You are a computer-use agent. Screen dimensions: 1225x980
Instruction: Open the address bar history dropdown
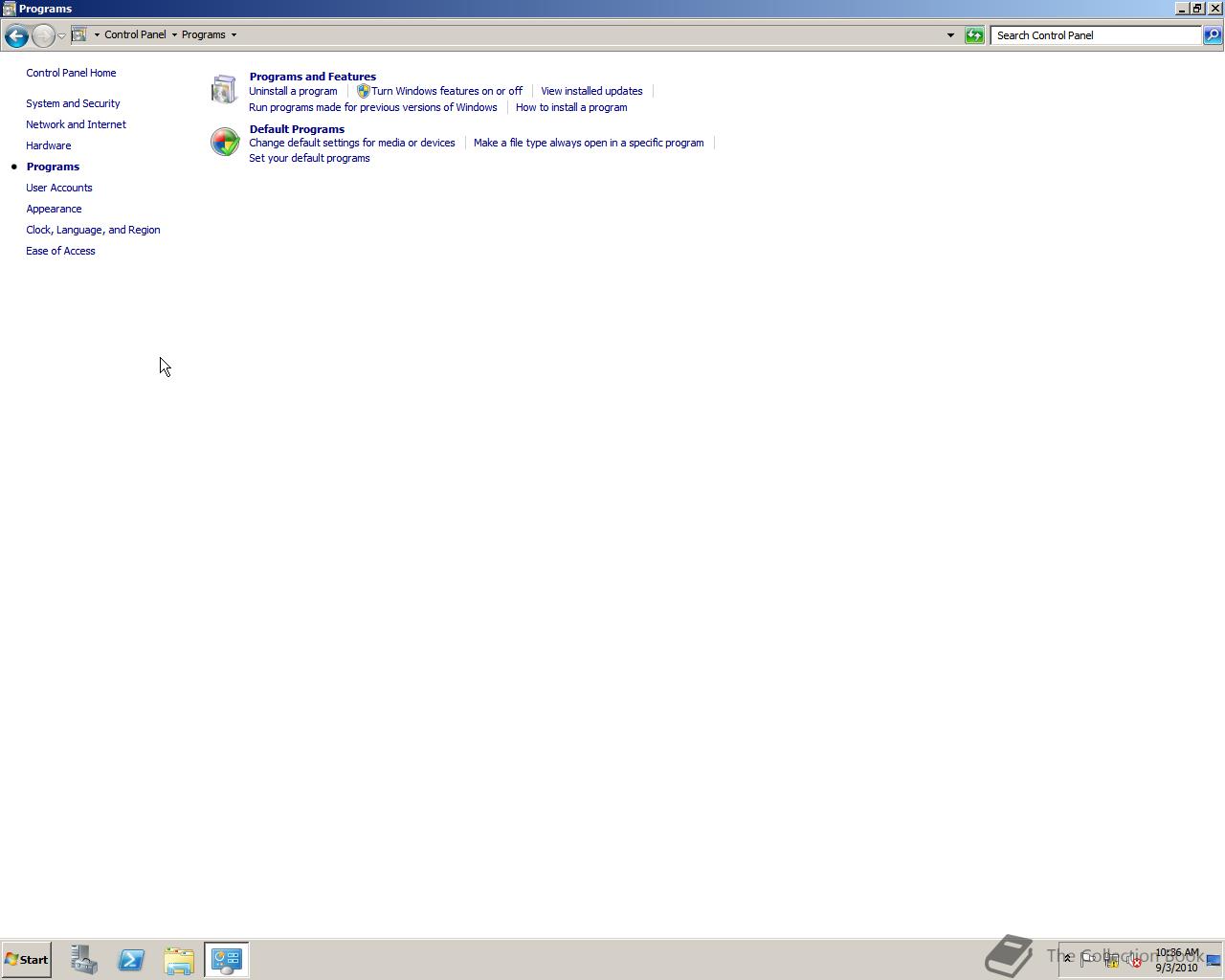[950, 35]
